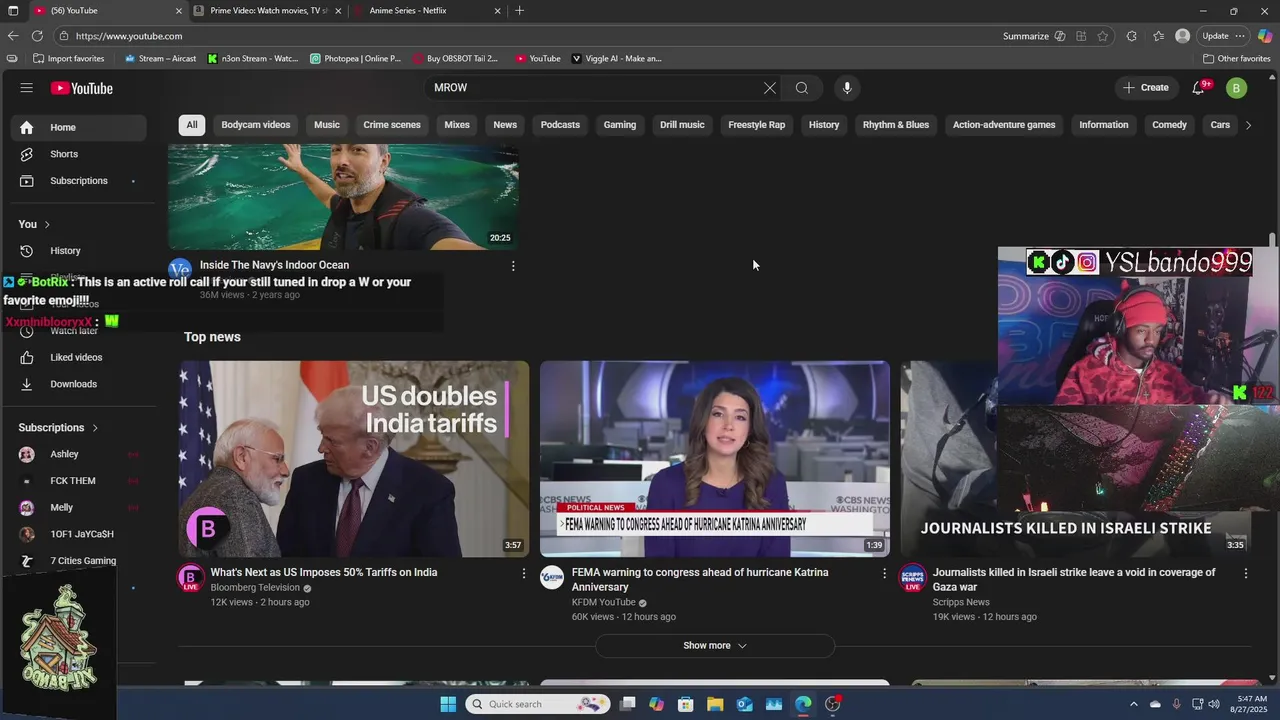
Task: Open FCK THEM channel subscription
Action: point(79,481)
